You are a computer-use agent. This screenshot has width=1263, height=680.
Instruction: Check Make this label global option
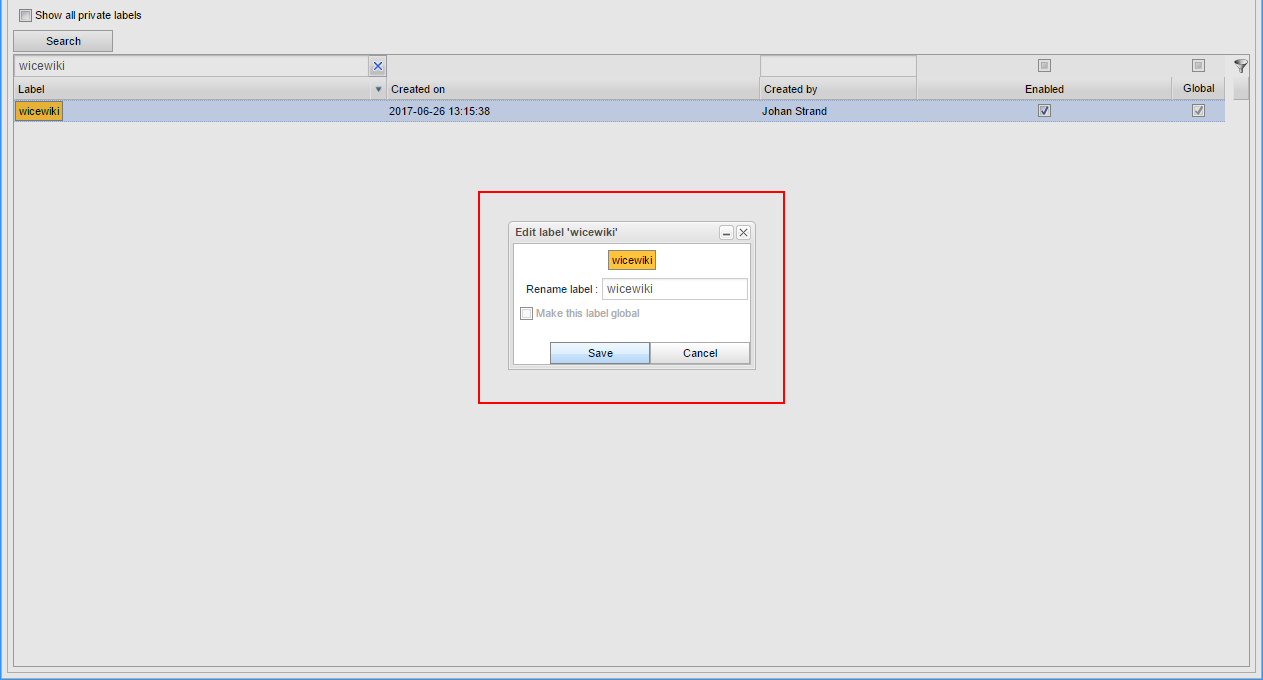click(527, 313)
